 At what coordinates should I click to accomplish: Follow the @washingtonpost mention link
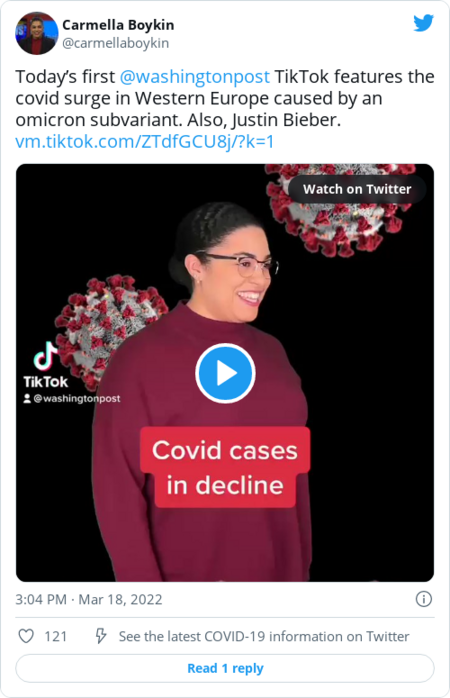coord(195,77)
